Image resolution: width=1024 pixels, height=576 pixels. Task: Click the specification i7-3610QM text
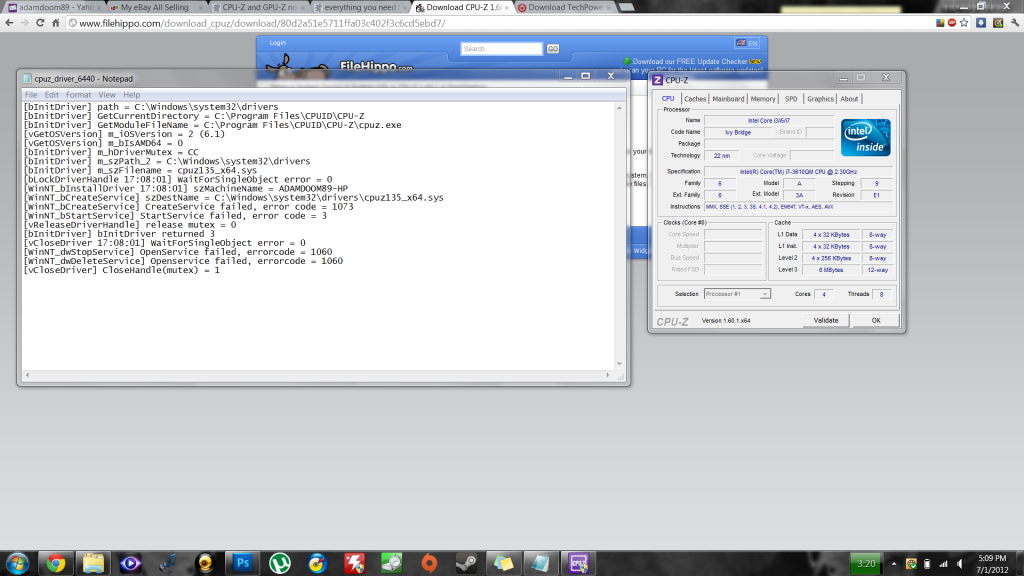(798, 172)
